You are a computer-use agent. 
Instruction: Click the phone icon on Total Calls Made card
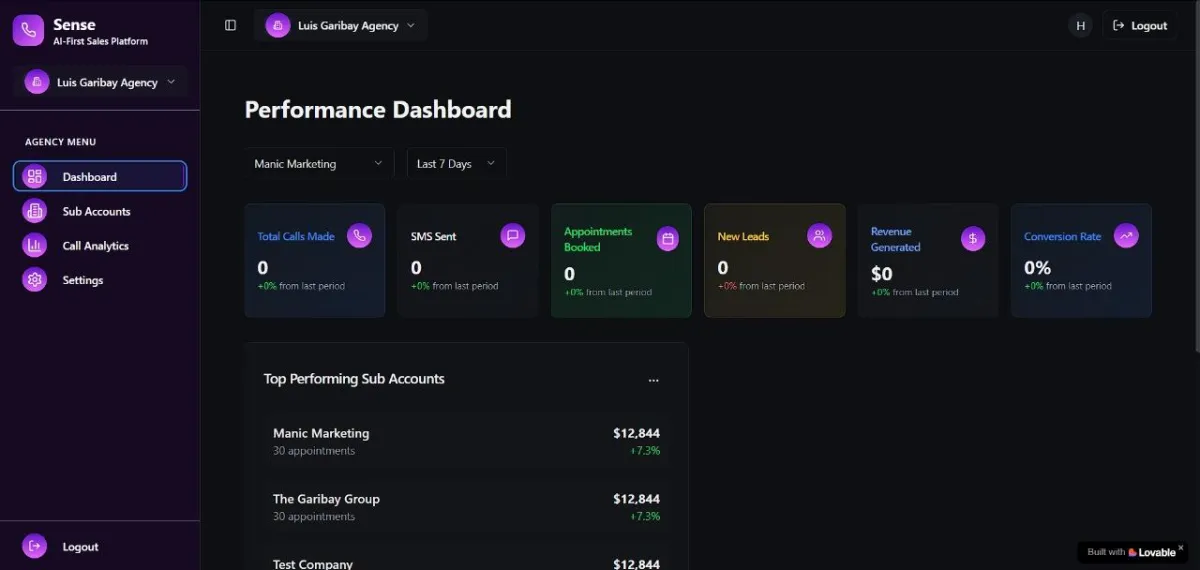point(359,236)
